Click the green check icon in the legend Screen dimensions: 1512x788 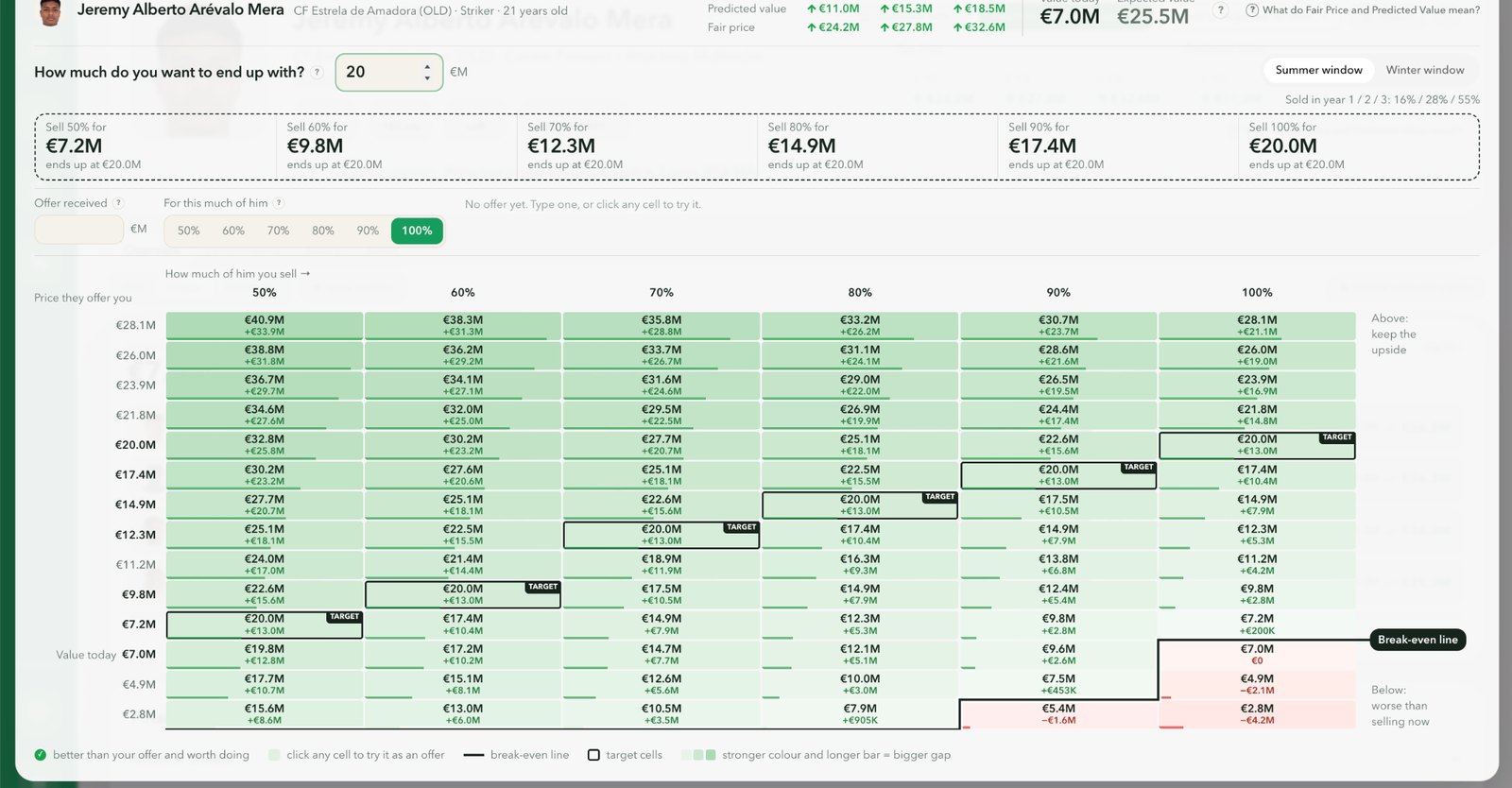[x=41, y=755]
